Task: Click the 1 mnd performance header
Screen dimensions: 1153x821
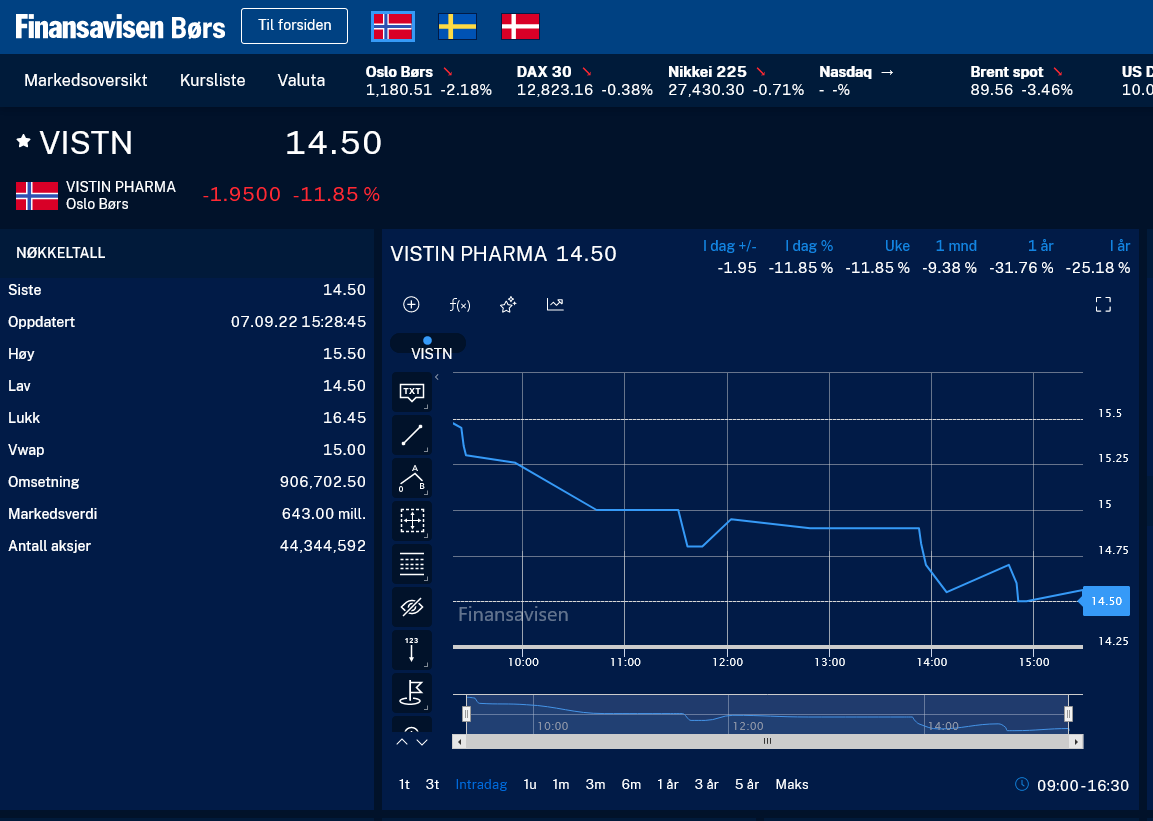Action: 956,246
